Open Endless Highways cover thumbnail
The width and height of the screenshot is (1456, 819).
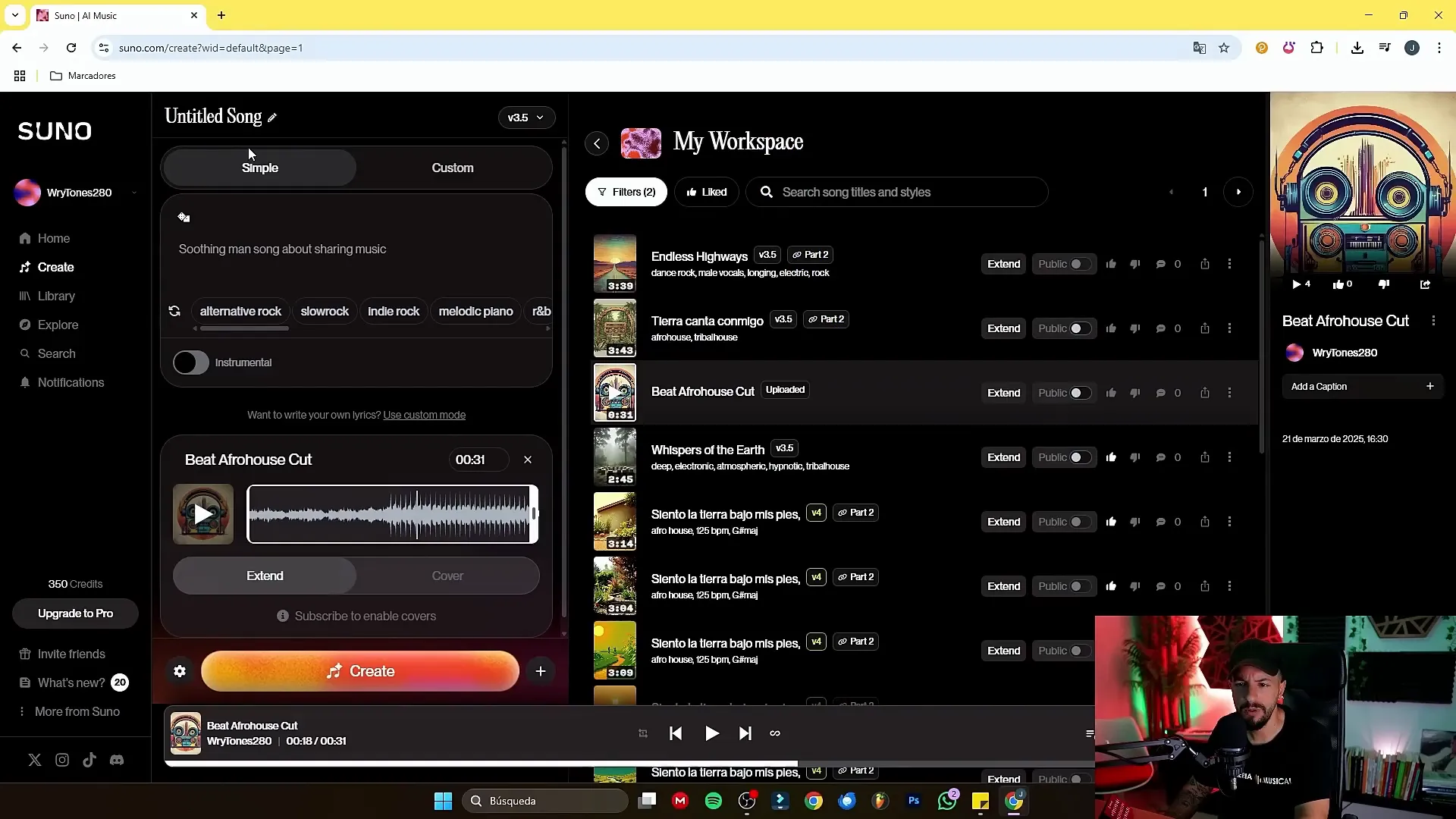pos(615,264)
